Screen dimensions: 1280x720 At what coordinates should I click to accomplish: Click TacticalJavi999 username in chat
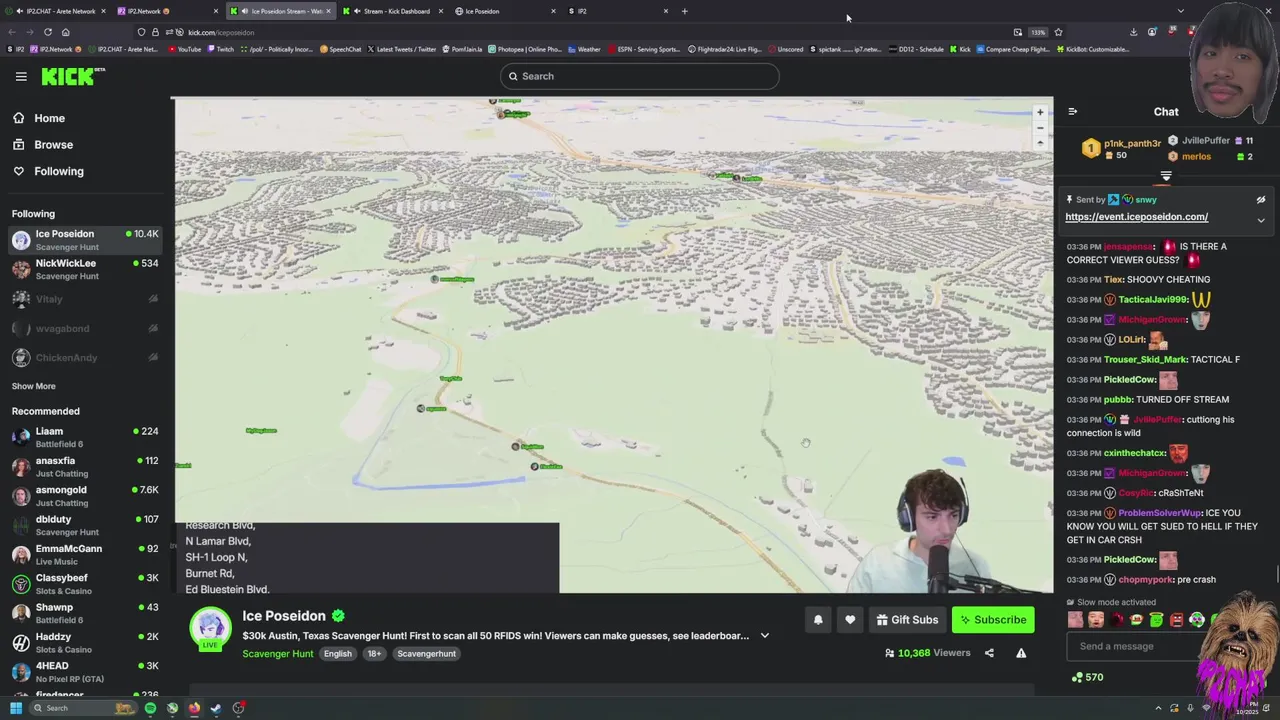pos(1153,300)
